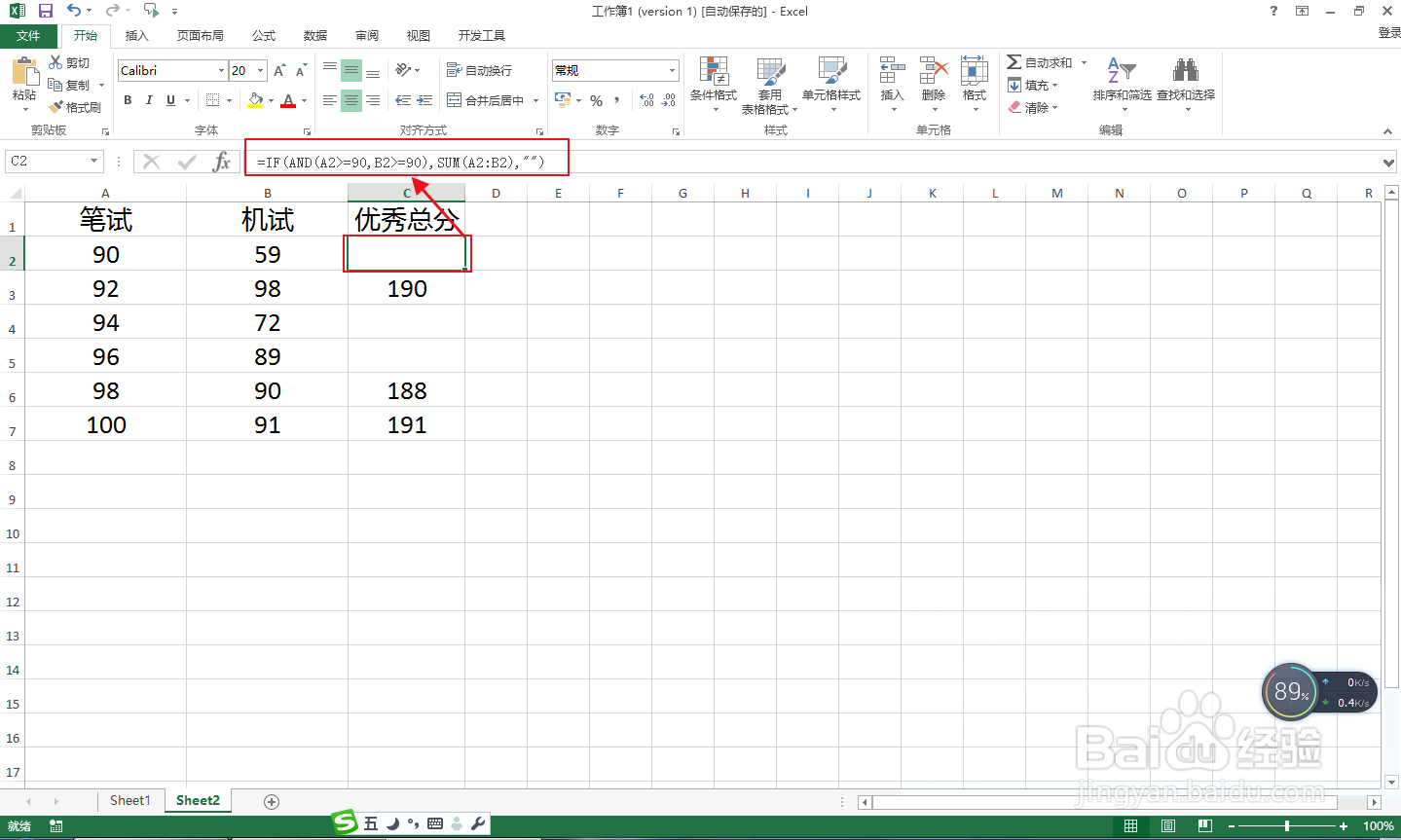
Task: Expand the Name Box C2 dropdown
Action: pos(94,162)
